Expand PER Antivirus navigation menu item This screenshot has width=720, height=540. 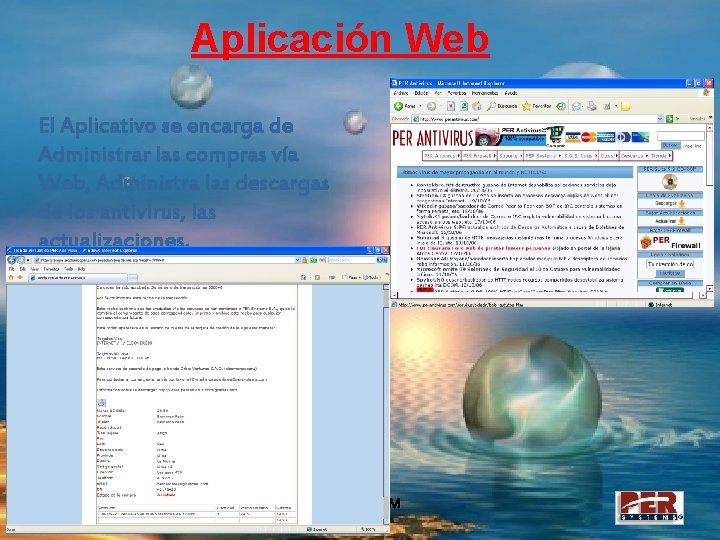[x=441, y=156]
